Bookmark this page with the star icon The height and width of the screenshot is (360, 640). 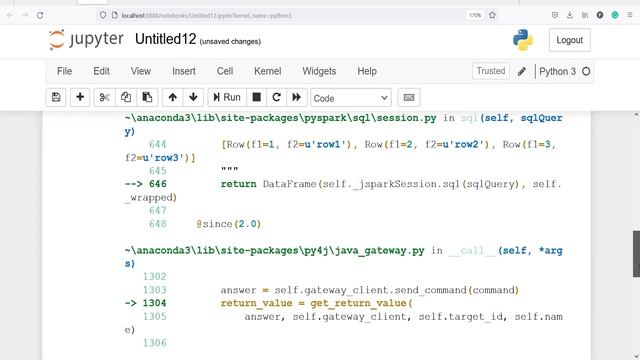pos(492,15)
